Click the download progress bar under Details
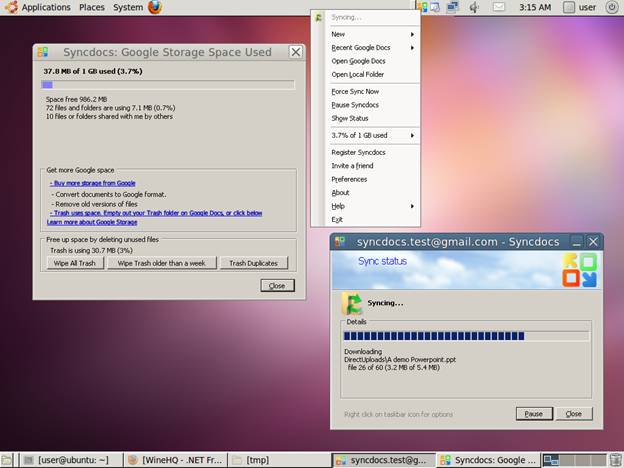Image resolution: width=624 pixels, height=468 pixels. [x=466, y=336]
